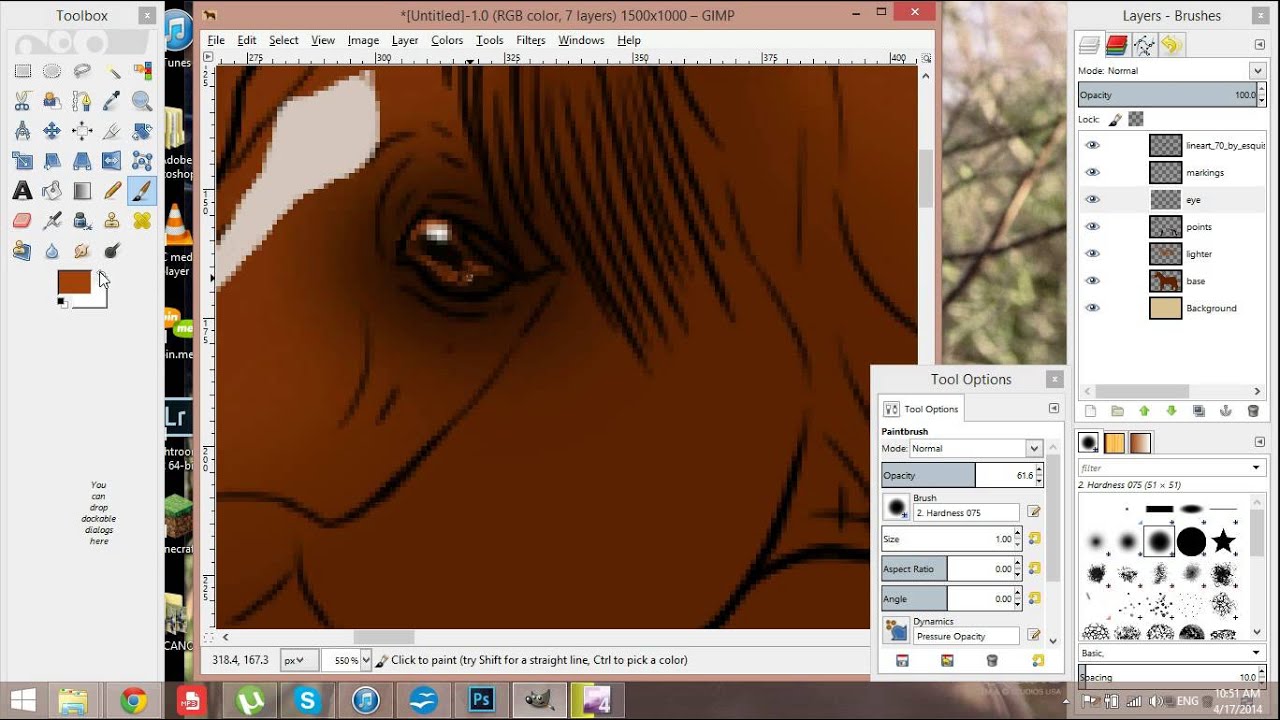Hide the eye layer
1280x720 pixels.
pyautogui.click(x=1092, y=199)
